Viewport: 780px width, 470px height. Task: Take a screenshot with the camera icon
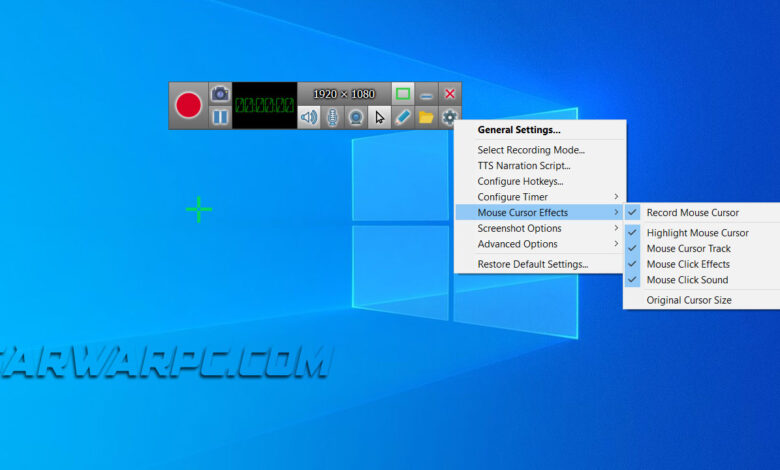[220, 94]
